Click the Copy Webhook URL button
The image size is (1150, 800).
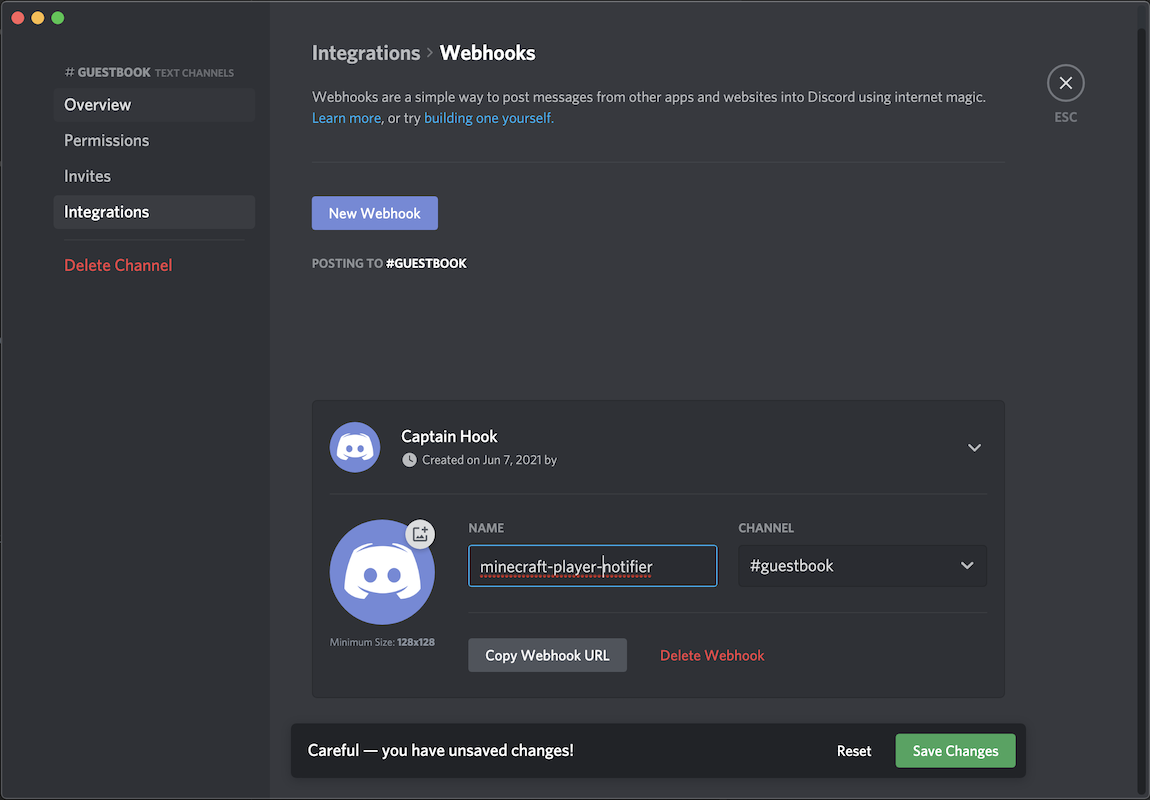(x=547, y=655)
